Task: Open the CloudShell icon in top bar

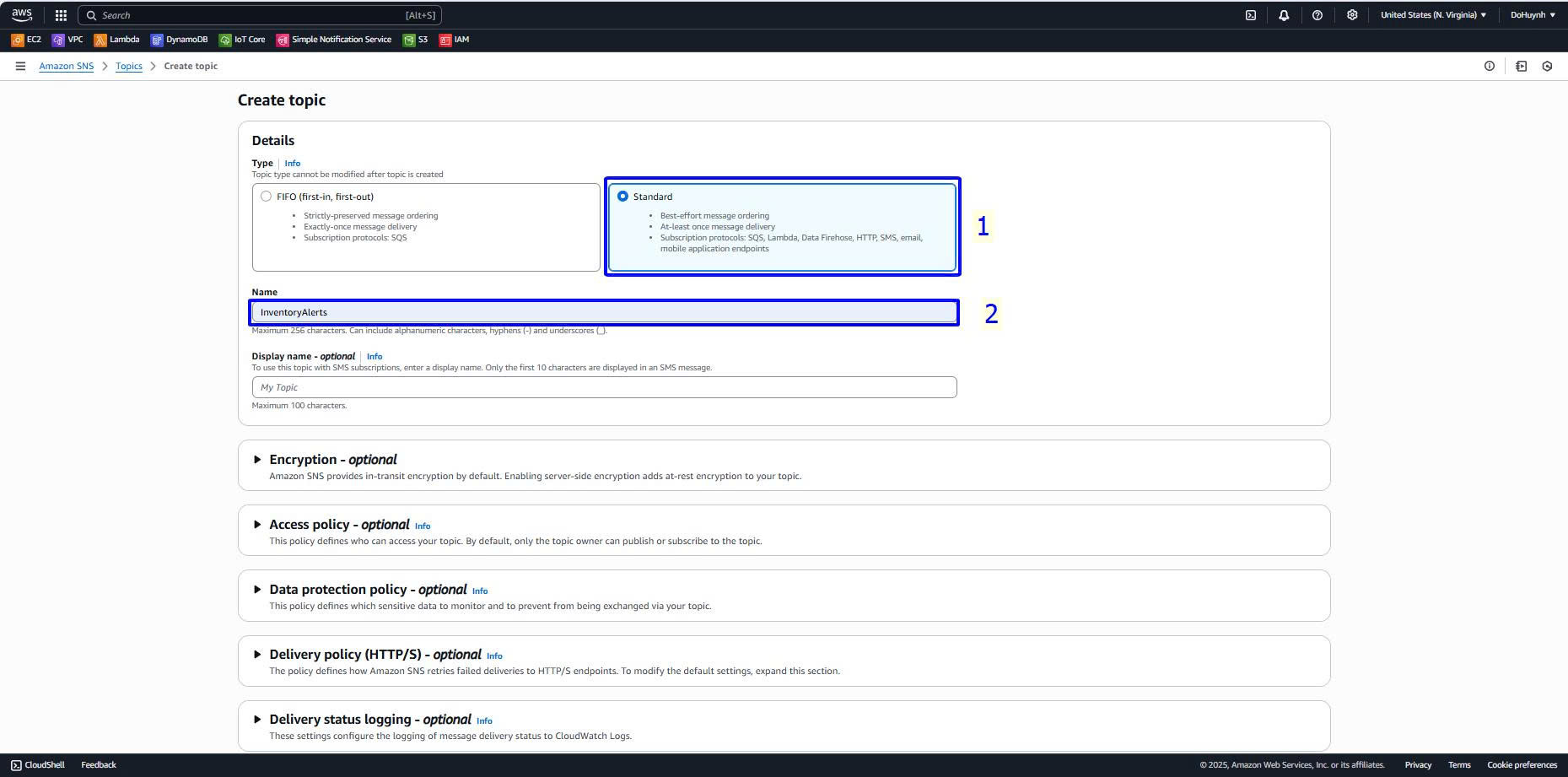Action: 1251,15
